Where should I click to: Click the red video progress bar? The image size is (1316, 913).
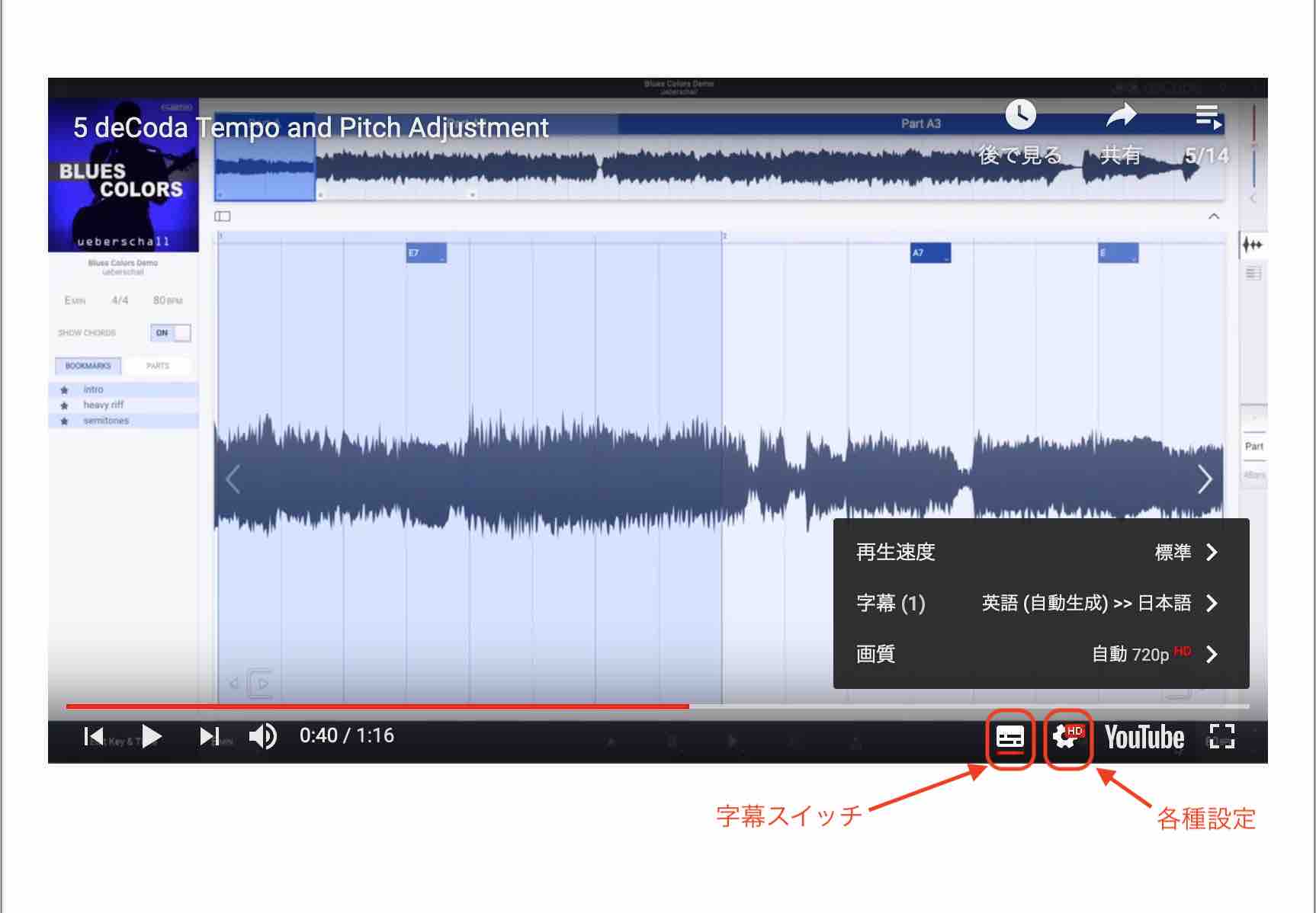[377, 706]
